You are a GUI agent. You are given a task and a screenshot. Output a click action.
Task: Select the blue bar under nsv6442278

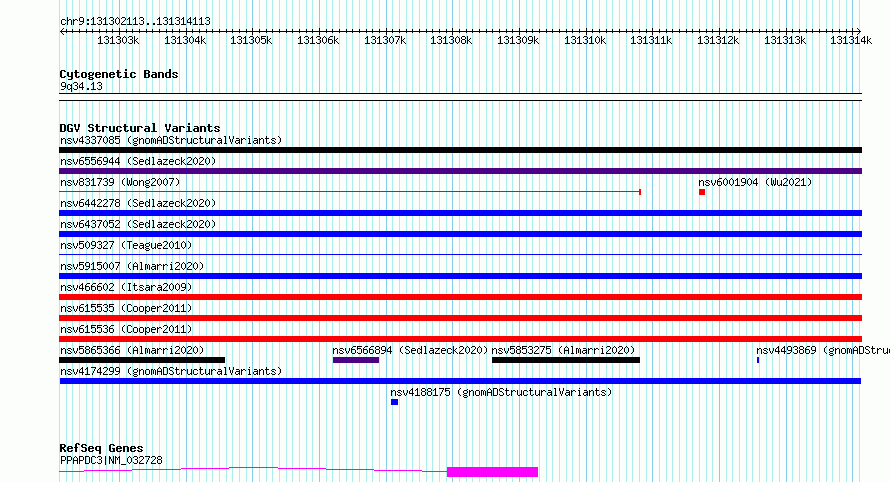(x=460, y=213)
